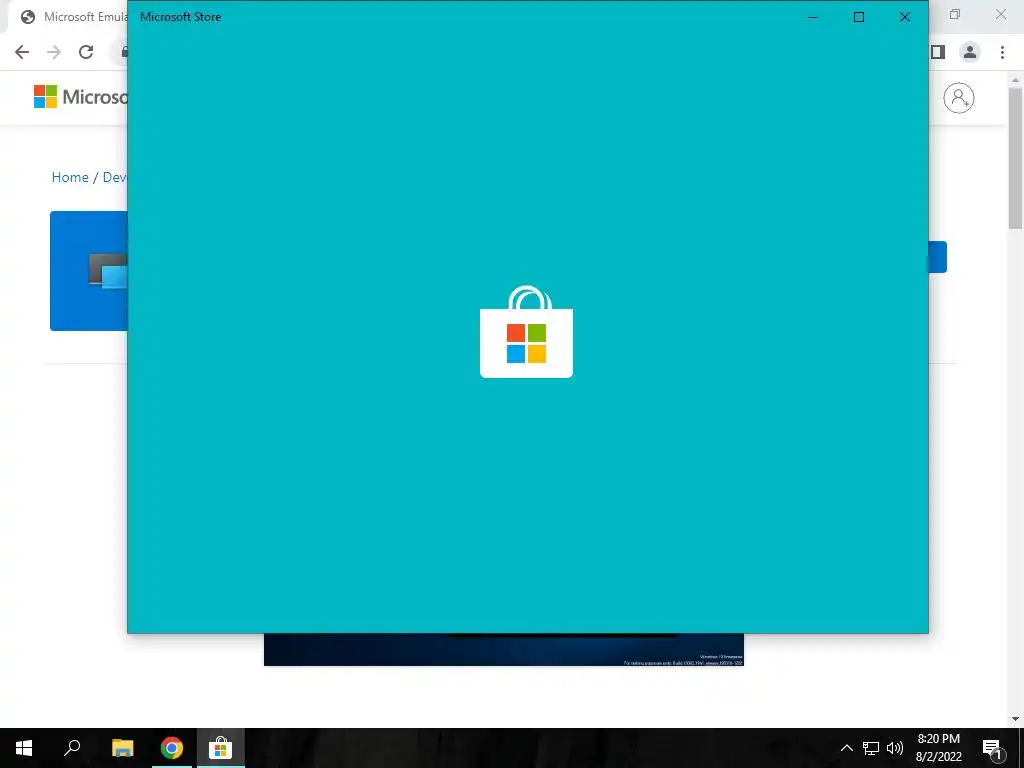The image size is (1024, 768).
Task: Show hidden system tray icons
Action: click(x=846, y=748)
